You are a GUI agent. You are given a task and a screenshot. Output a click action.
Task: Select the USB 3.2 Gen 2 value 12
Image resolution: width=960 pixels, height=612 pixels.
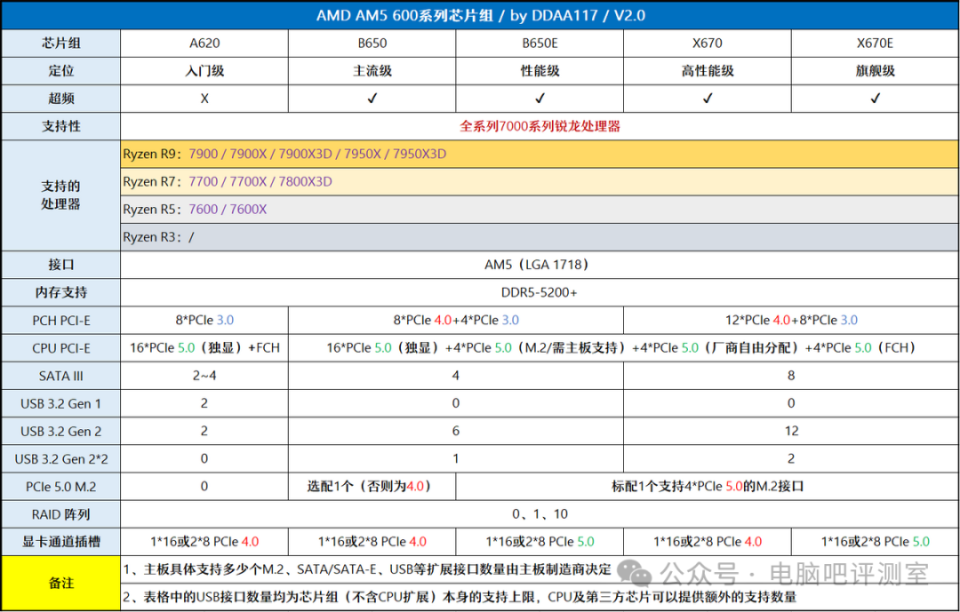point(791,431)
